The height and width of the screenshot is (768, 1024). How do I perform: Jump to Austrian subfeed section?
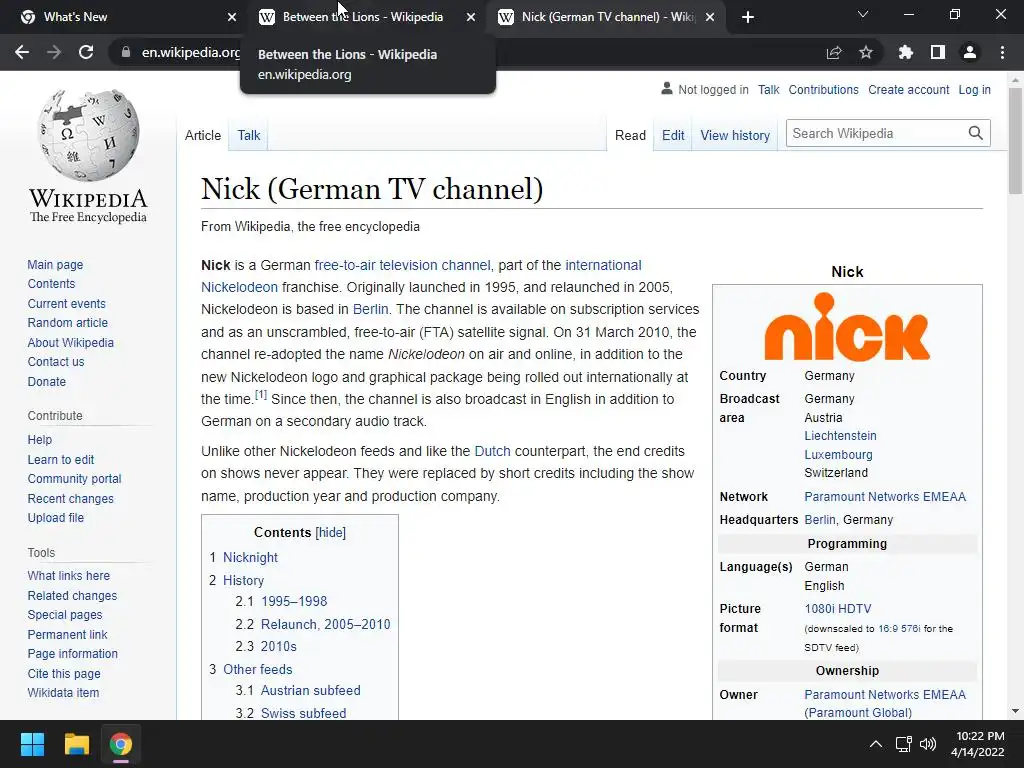[x=310, y=690]
